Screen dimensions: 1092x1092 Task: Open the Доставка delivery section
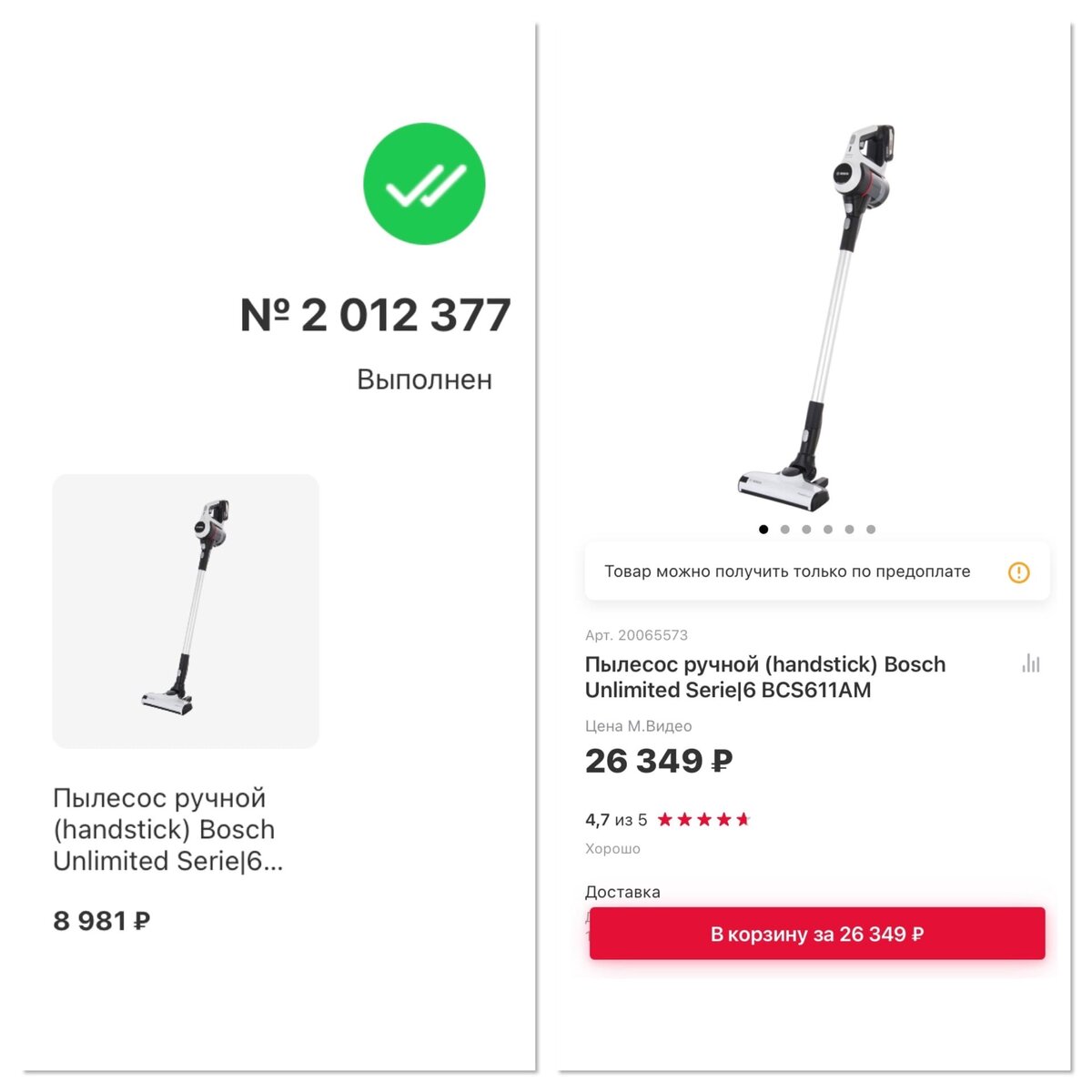pos(622,892)
